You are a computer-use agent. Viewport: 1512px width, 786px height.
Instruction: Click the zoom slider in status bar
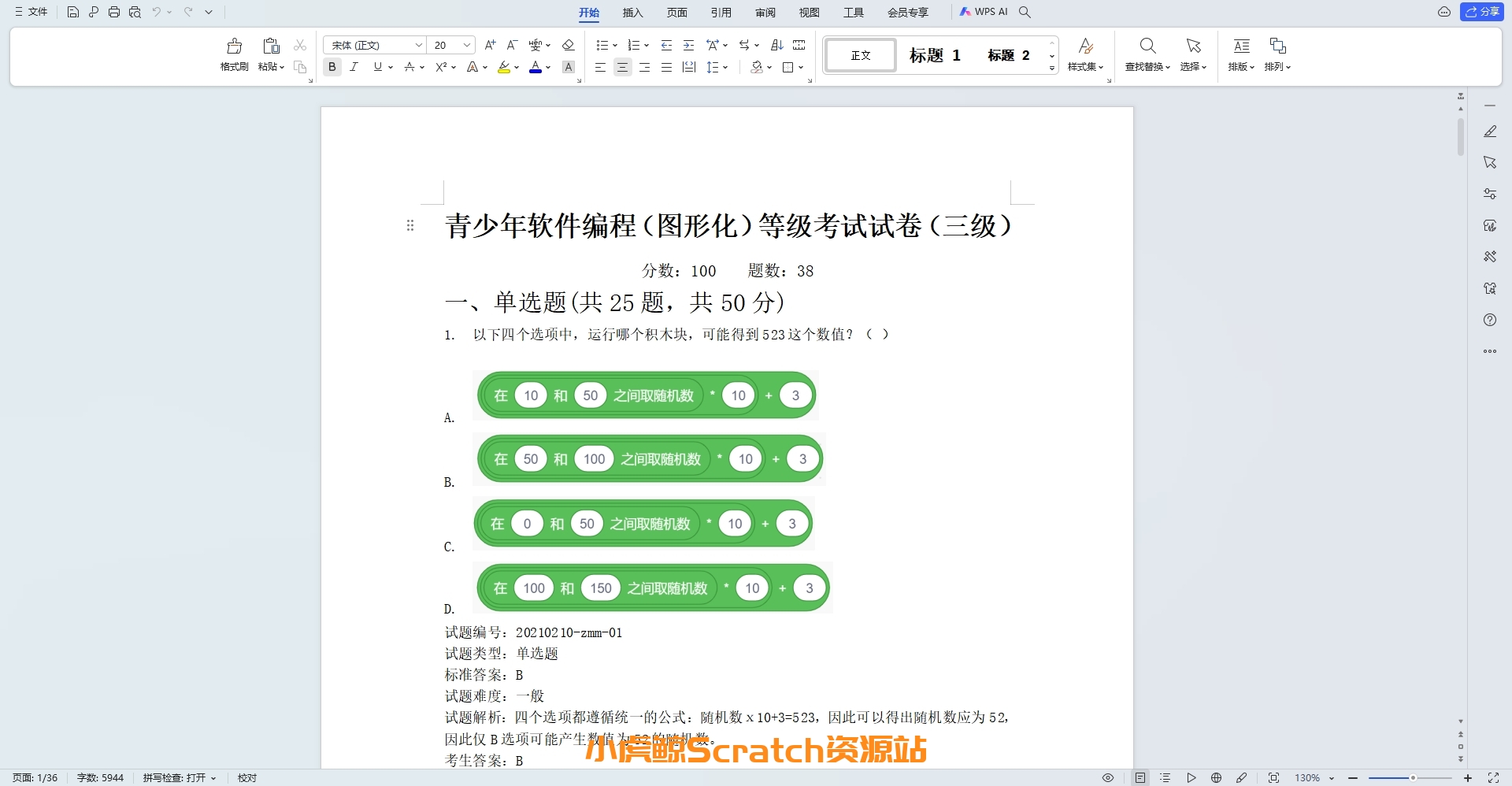[1413, 777]
